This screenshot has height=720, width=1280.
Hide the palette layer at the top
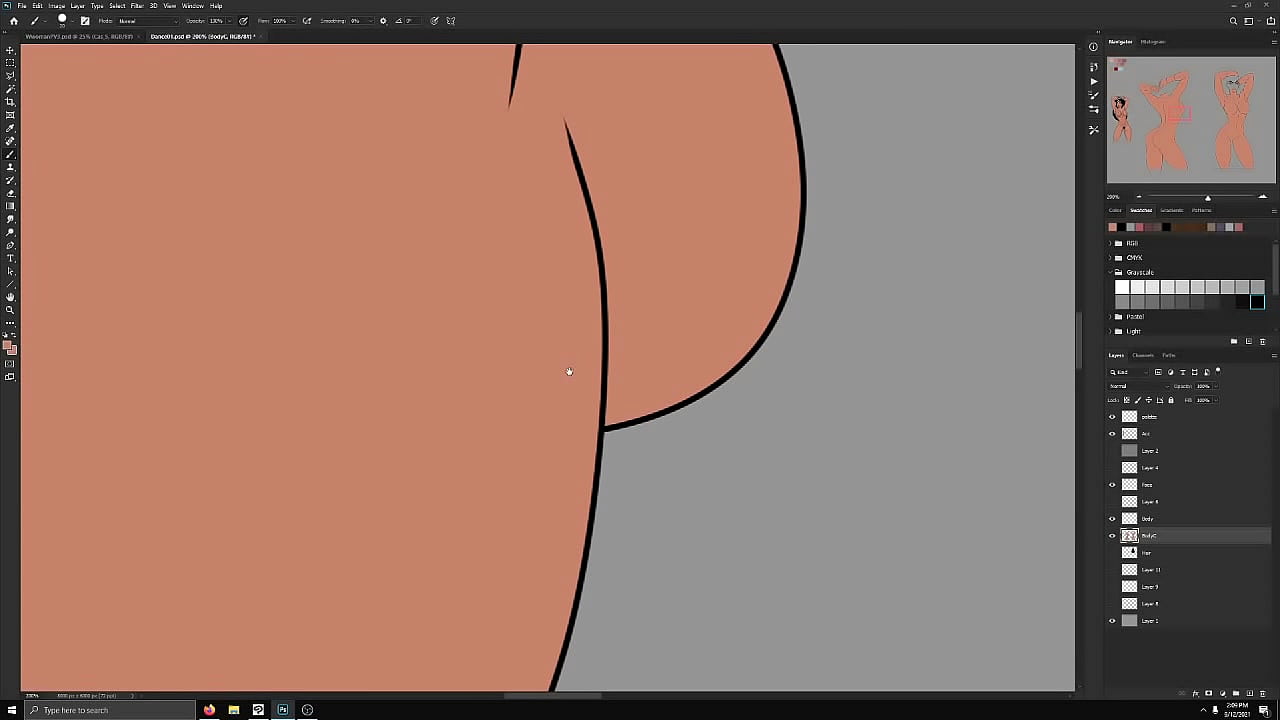tap(1112, 416)
